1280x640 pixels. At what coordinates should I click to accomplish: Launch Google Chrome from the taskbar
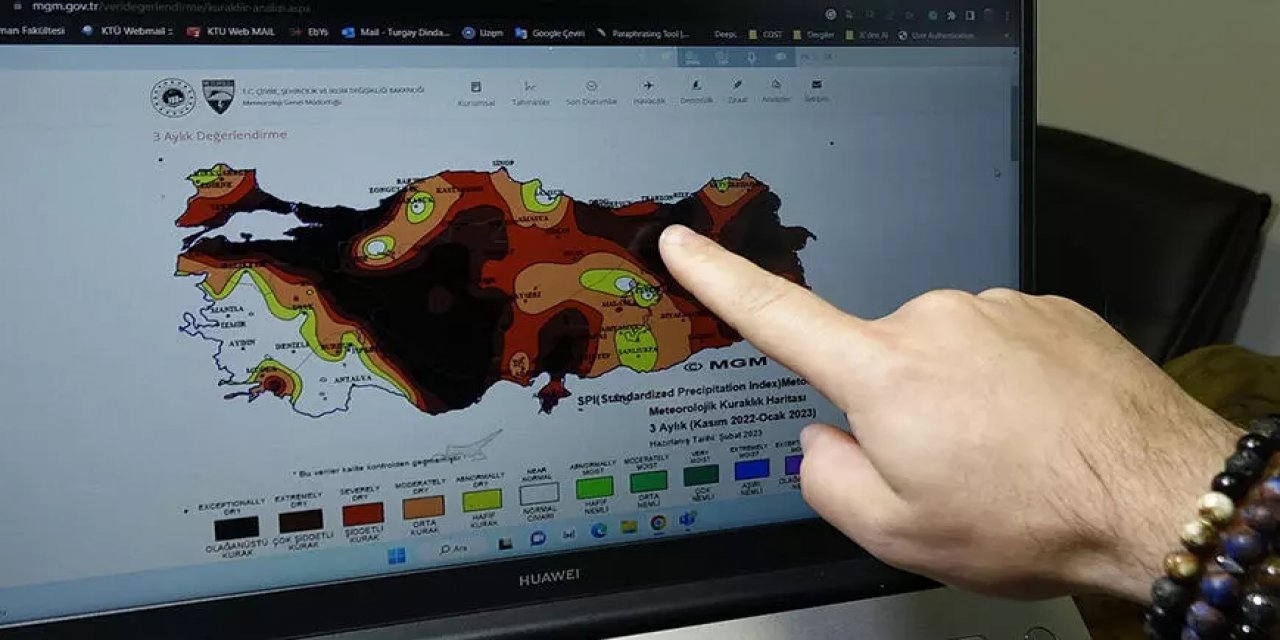[x=658, y=525]
